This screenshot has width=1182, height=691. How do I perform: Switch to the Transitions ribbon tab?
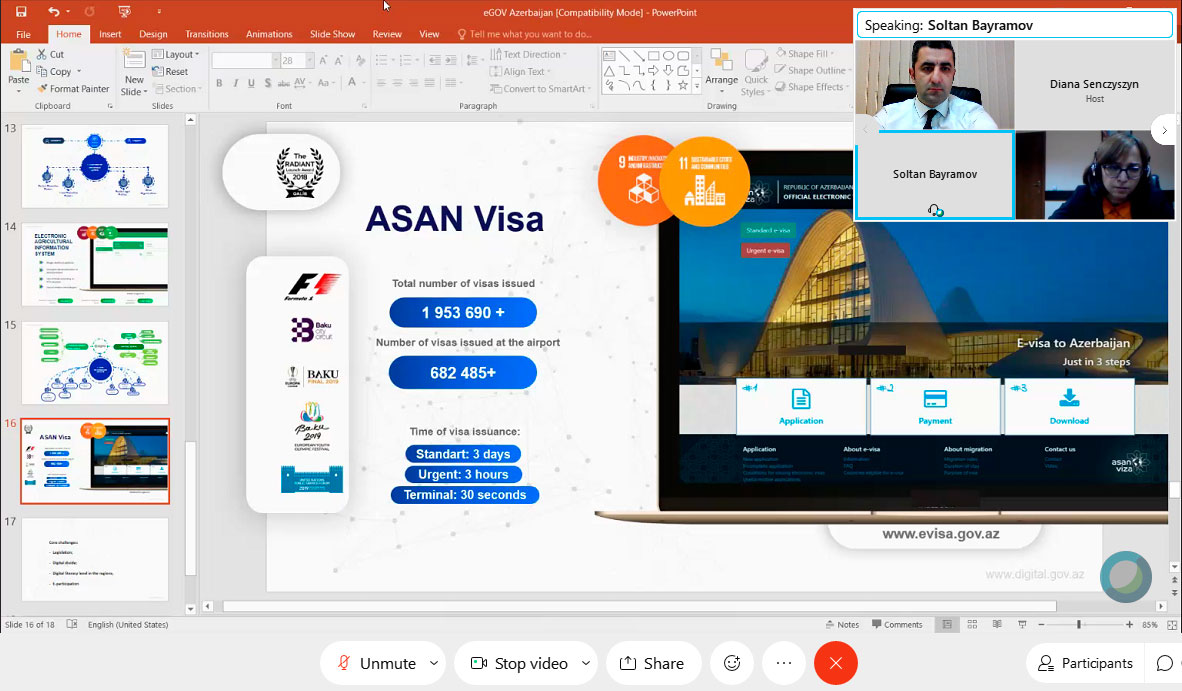207,34
